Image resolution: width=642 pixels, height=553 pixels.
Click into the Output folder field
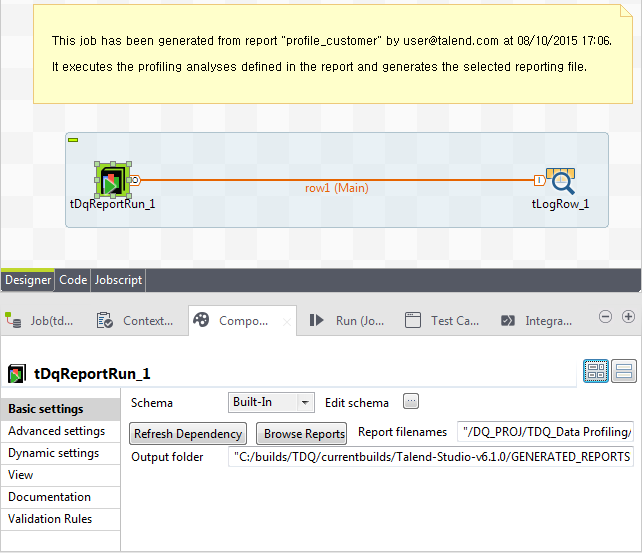[431, 457]
